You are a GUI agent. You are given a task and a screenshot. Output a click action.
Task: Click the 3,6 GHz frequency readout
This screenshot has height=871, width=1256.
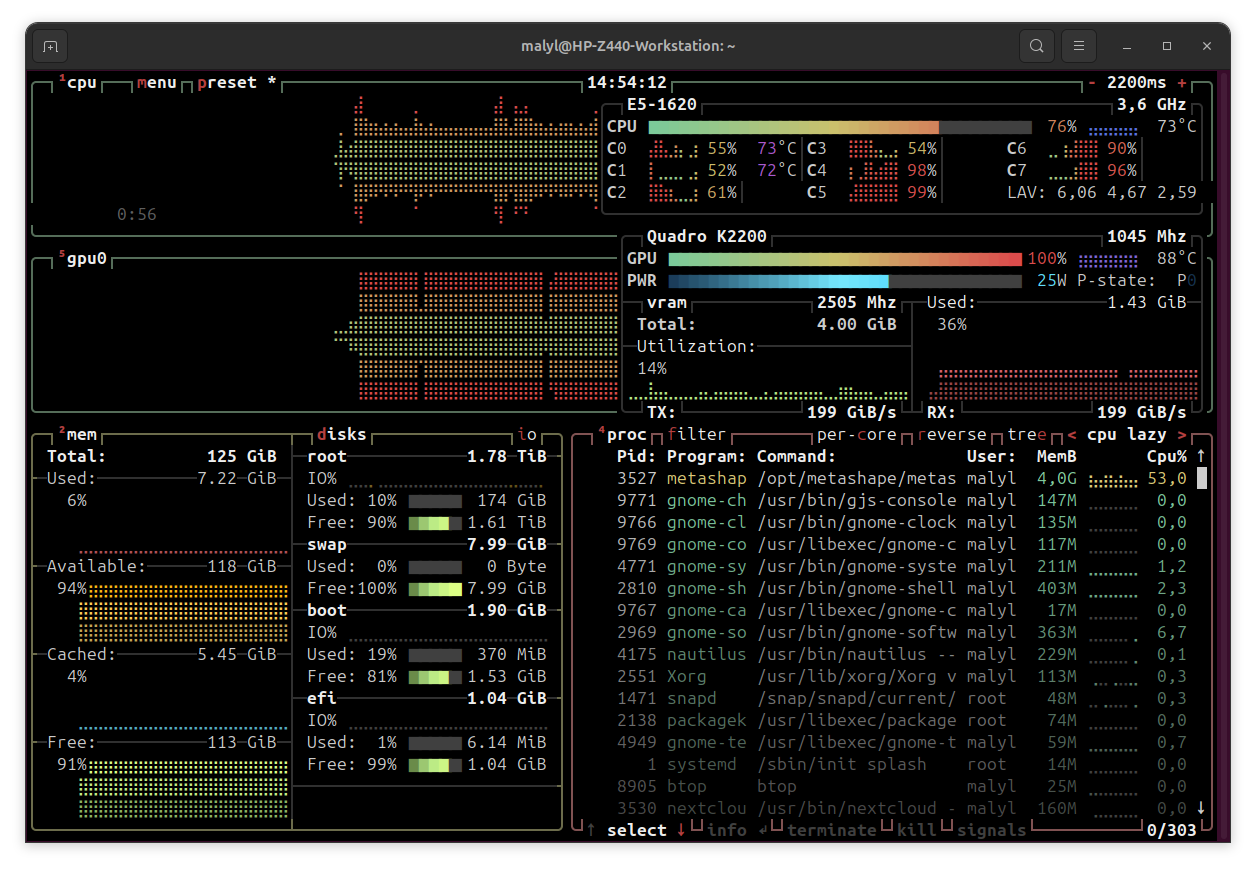(x=1152, y=105)
